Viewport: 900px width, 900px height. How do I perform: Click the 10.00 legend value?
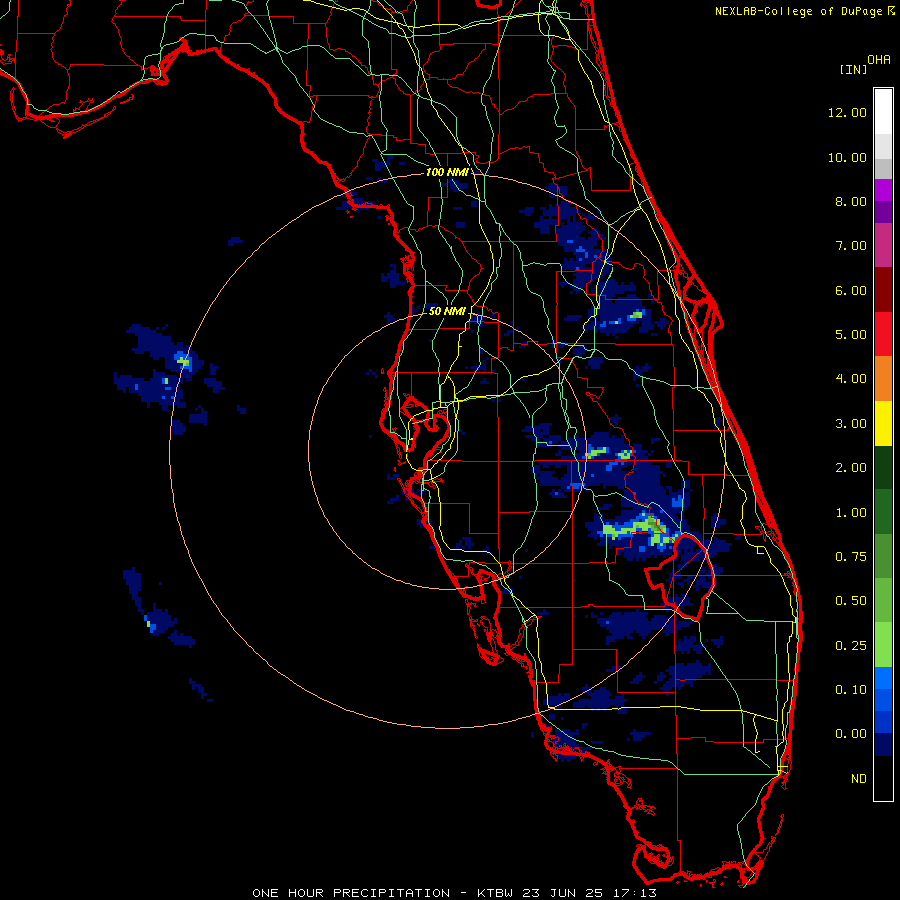[x=847, y=157]
